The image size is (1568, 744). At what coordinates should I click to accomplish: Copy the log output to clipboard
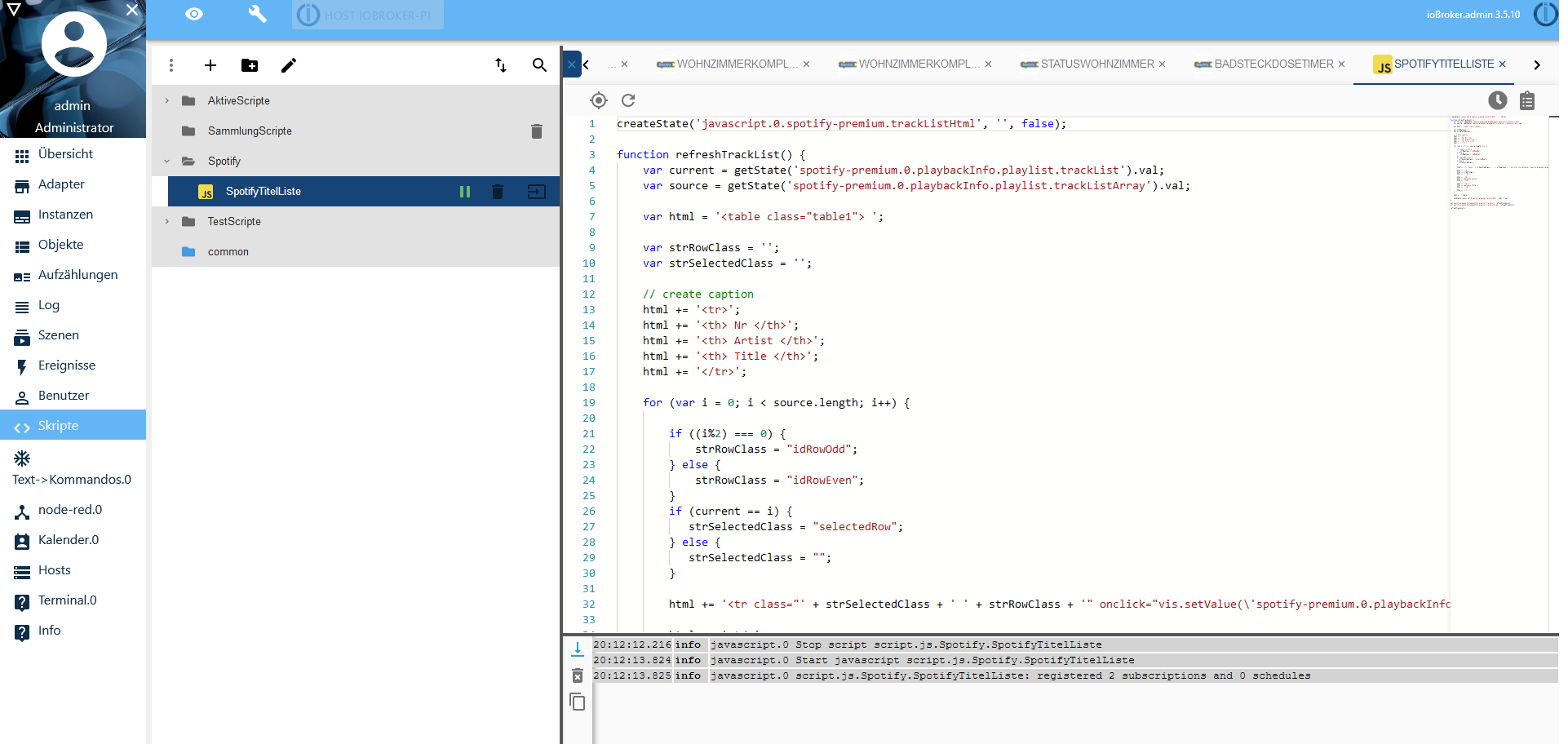tap(578, 702)
